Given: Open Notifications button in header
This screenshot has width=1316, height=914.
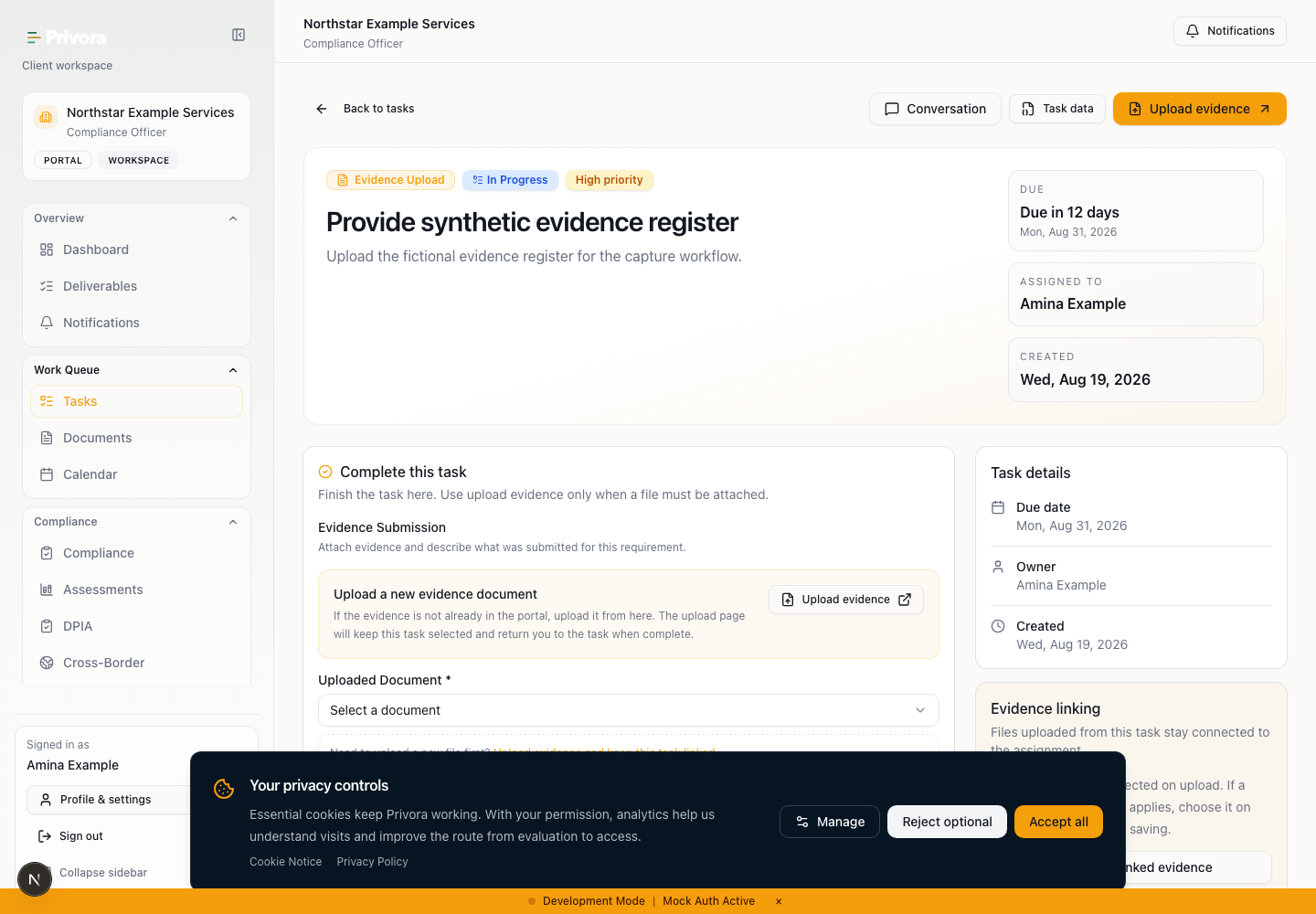Looking at the screenshot, I should pyautogui.click(x=1230, y=31).
